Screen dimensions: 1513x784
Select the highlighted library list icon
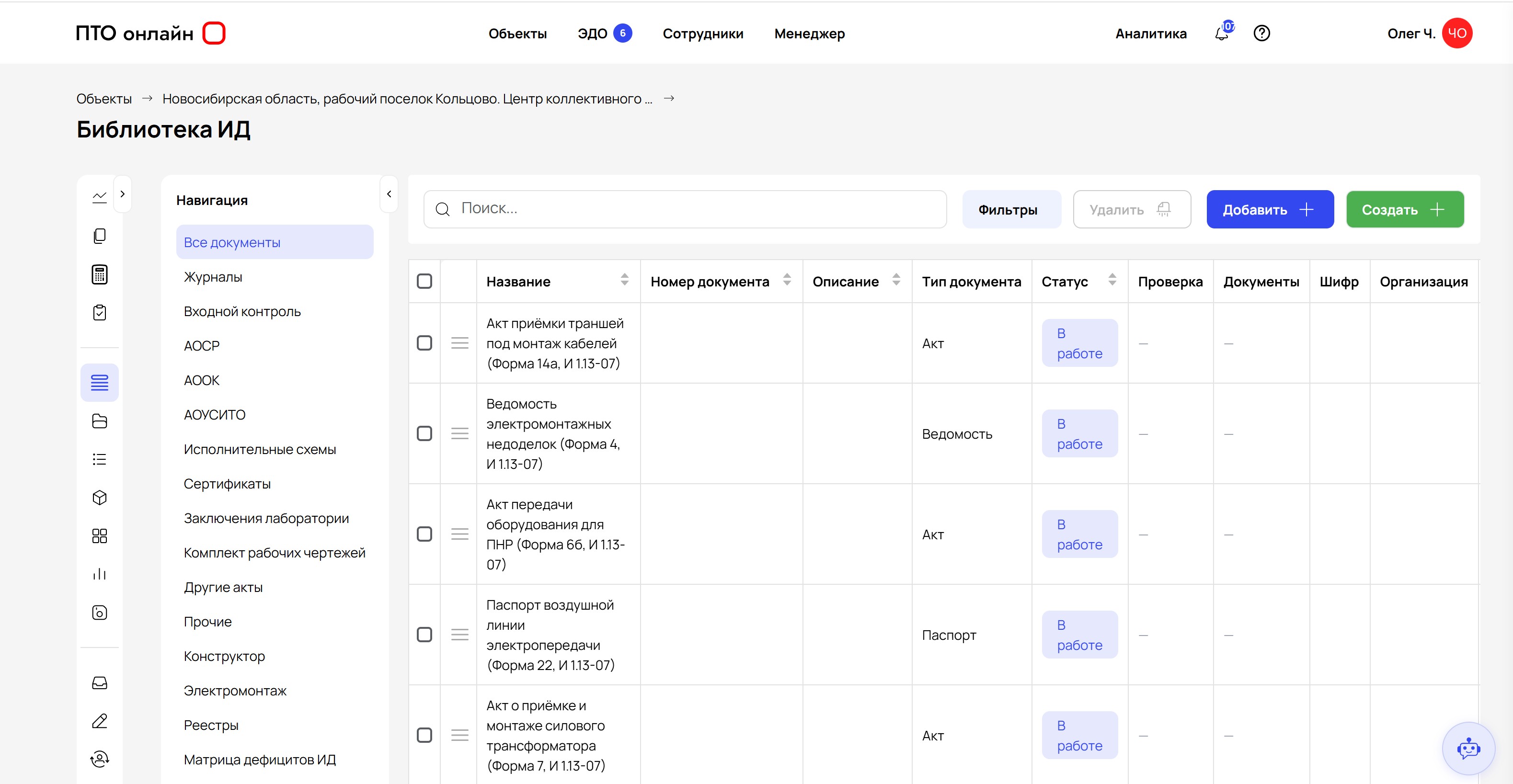[x=99, y=383]
